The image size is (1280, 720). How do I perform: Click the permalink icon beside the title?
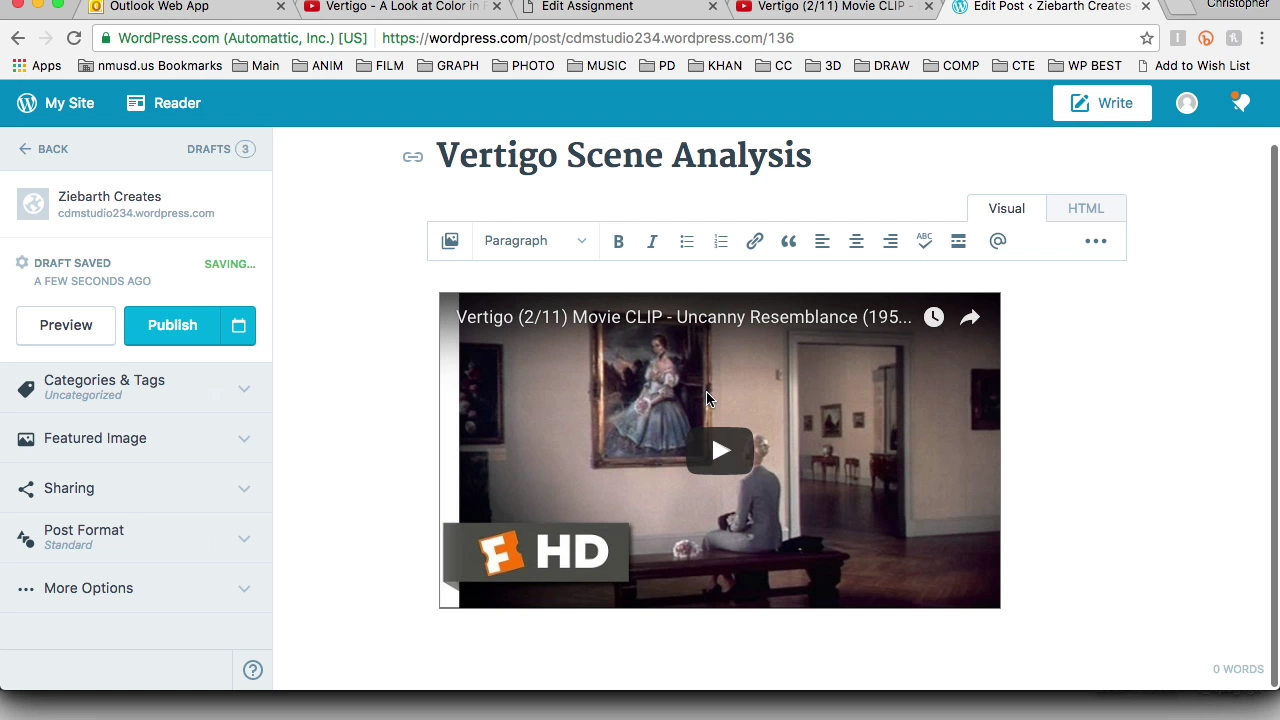tap(413, 157)
